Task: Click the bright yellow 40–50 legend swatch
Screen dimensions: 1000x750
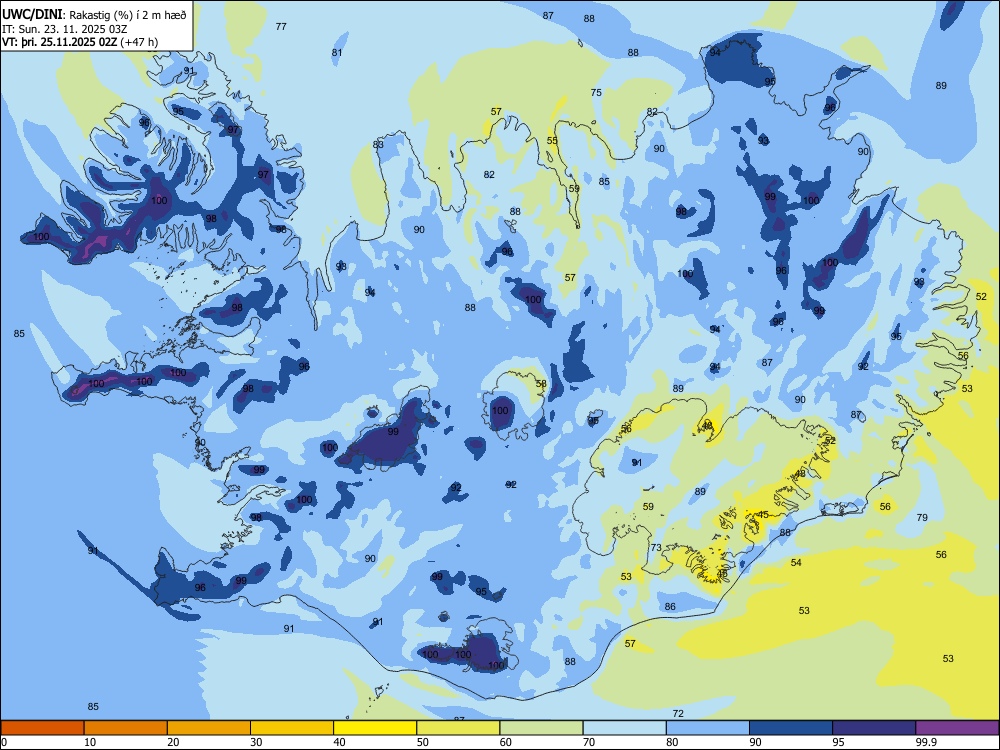Action: coord(375,728)
